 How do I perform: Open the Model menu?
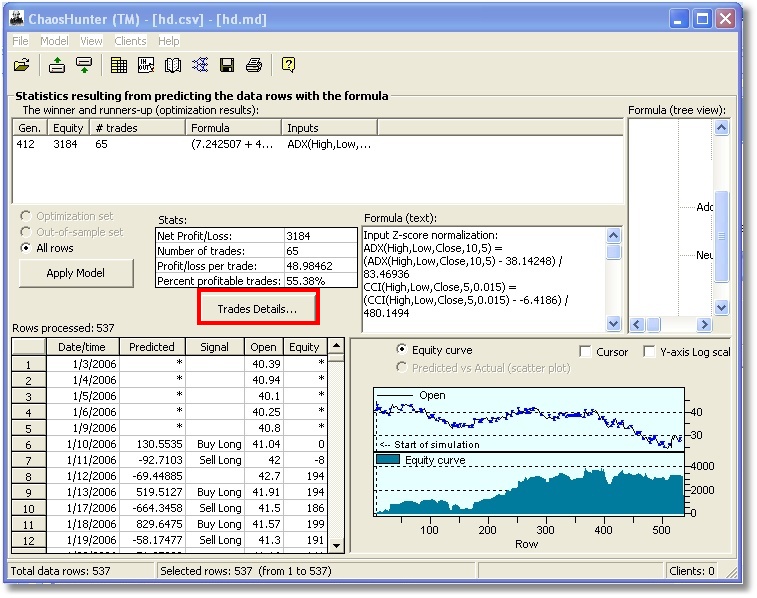[54, 41]
